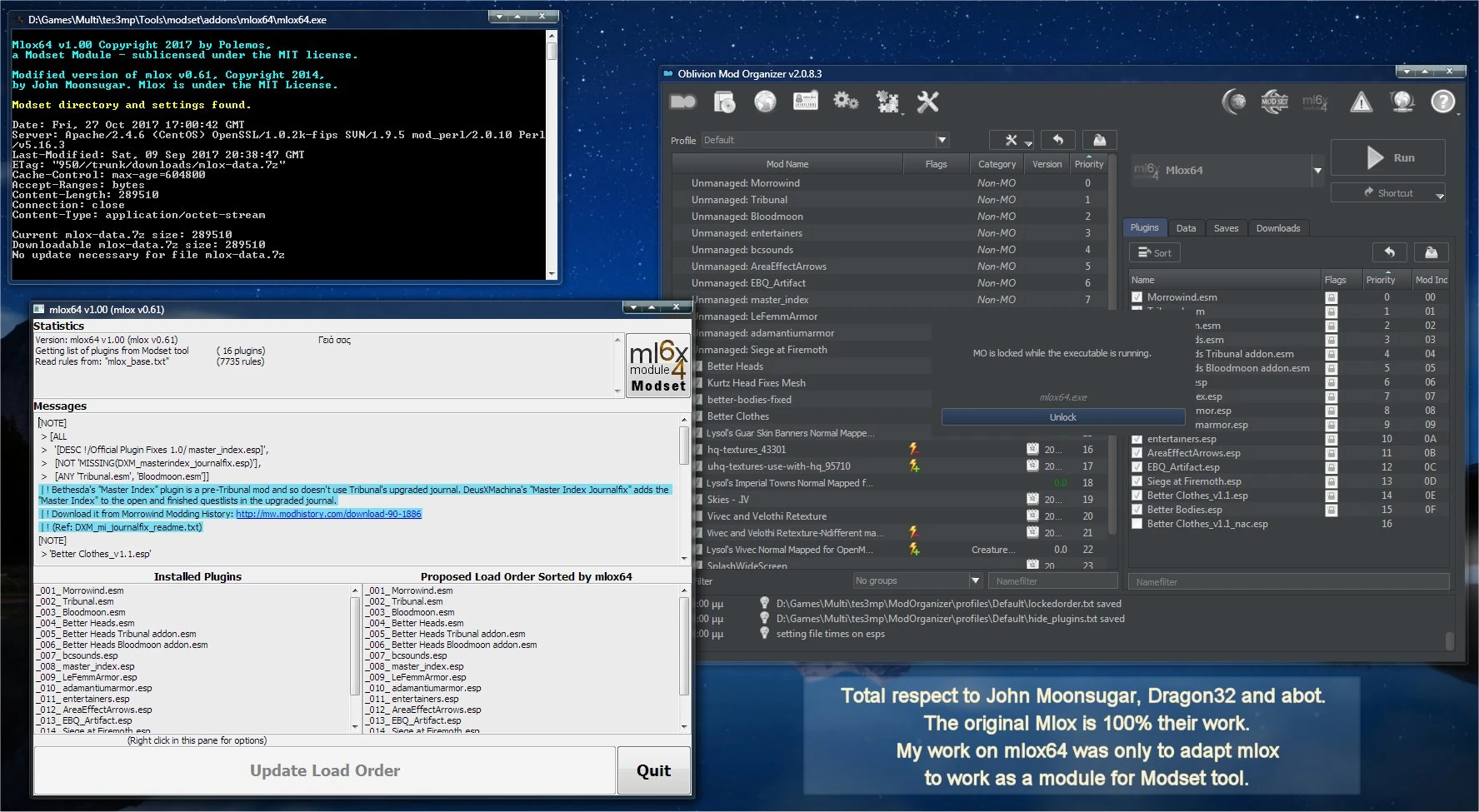
Task: Click the mod list Namefilter field
Action: coord(1052,580)
